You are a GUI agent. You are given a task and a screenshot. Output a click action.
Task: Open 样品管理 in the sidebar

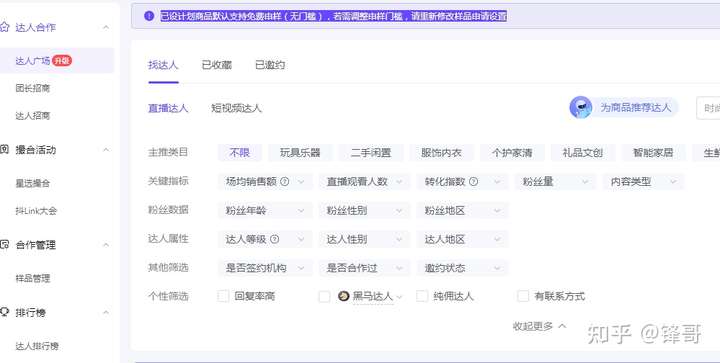33,278
